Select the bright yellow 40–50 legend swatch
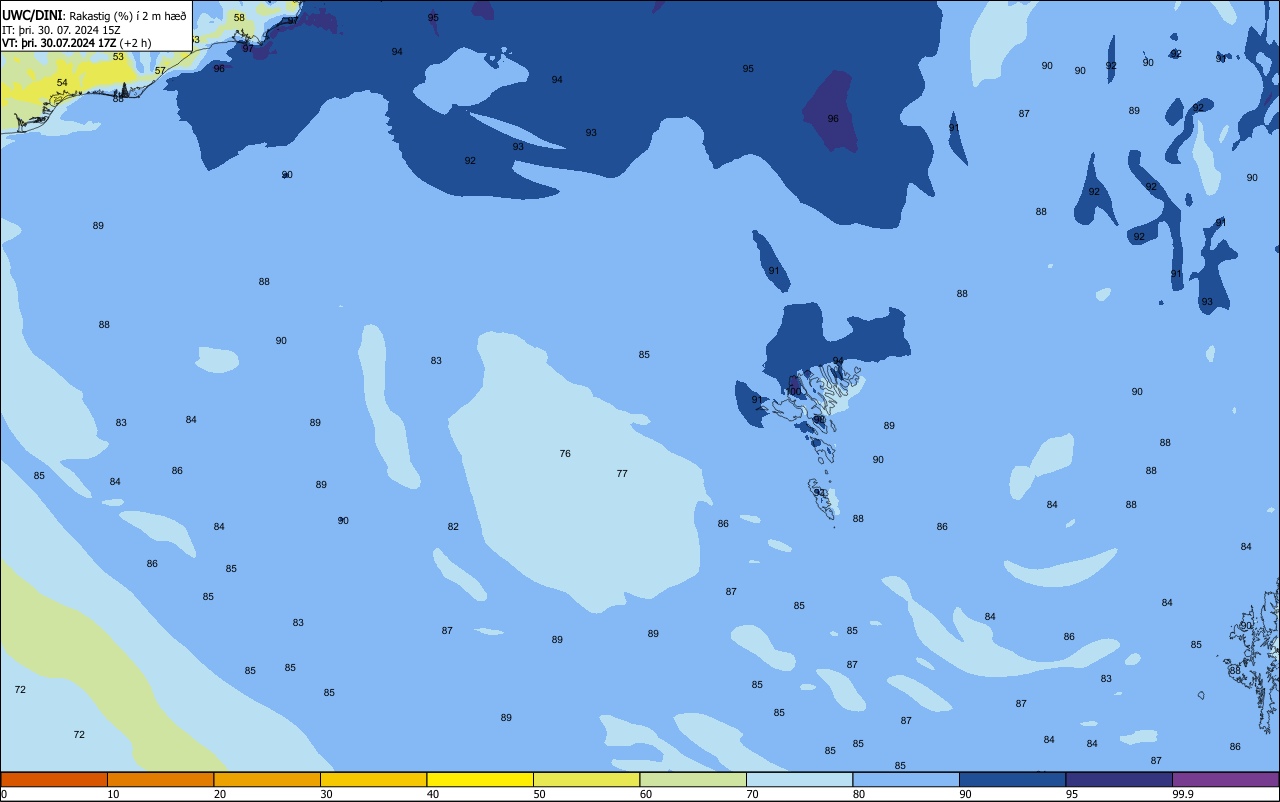 pos(480,779)
